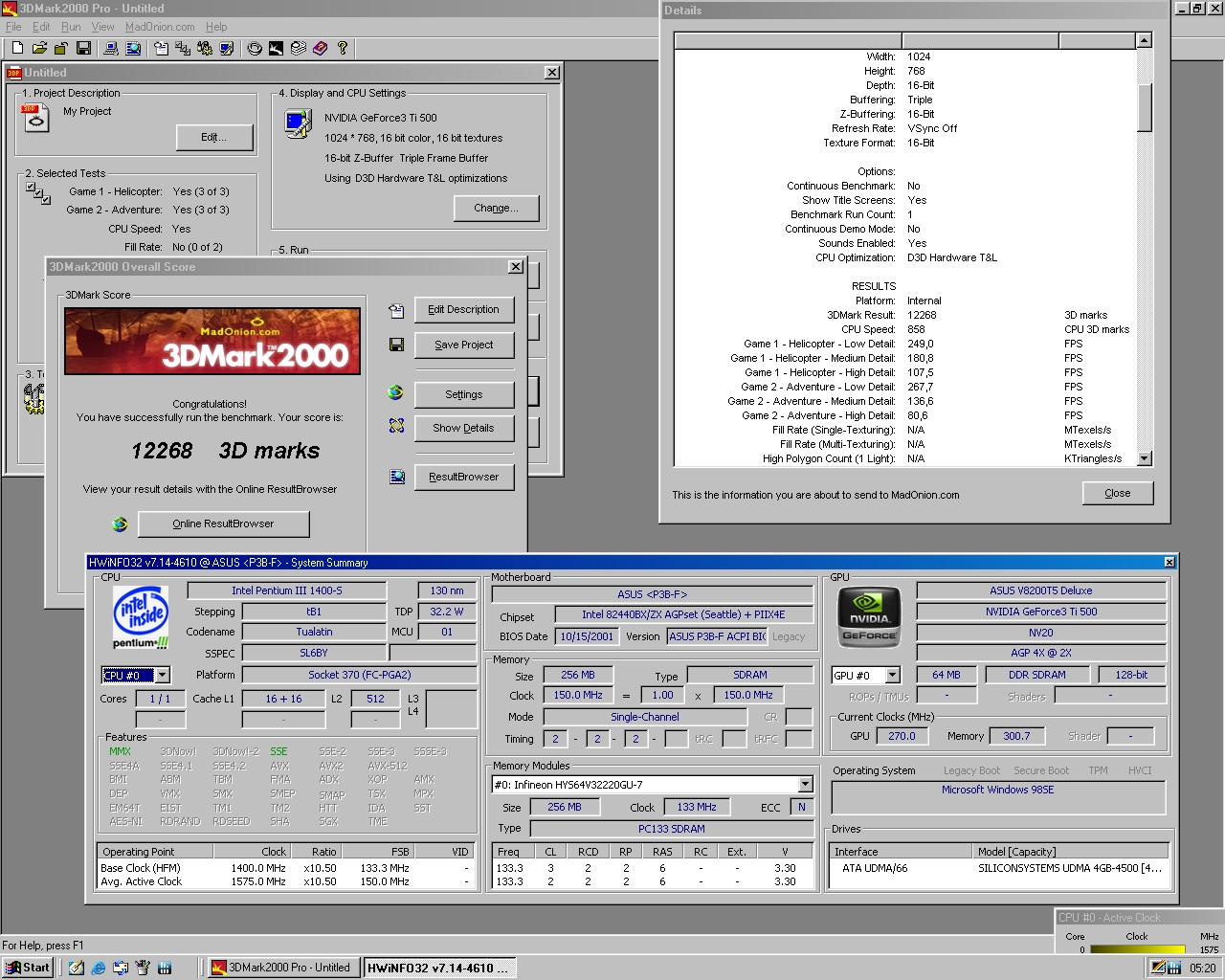1225x980 pixels.
Task: Click the ASUS V8200T5 Deluxe field
Action: click(x=1041, y=590)
